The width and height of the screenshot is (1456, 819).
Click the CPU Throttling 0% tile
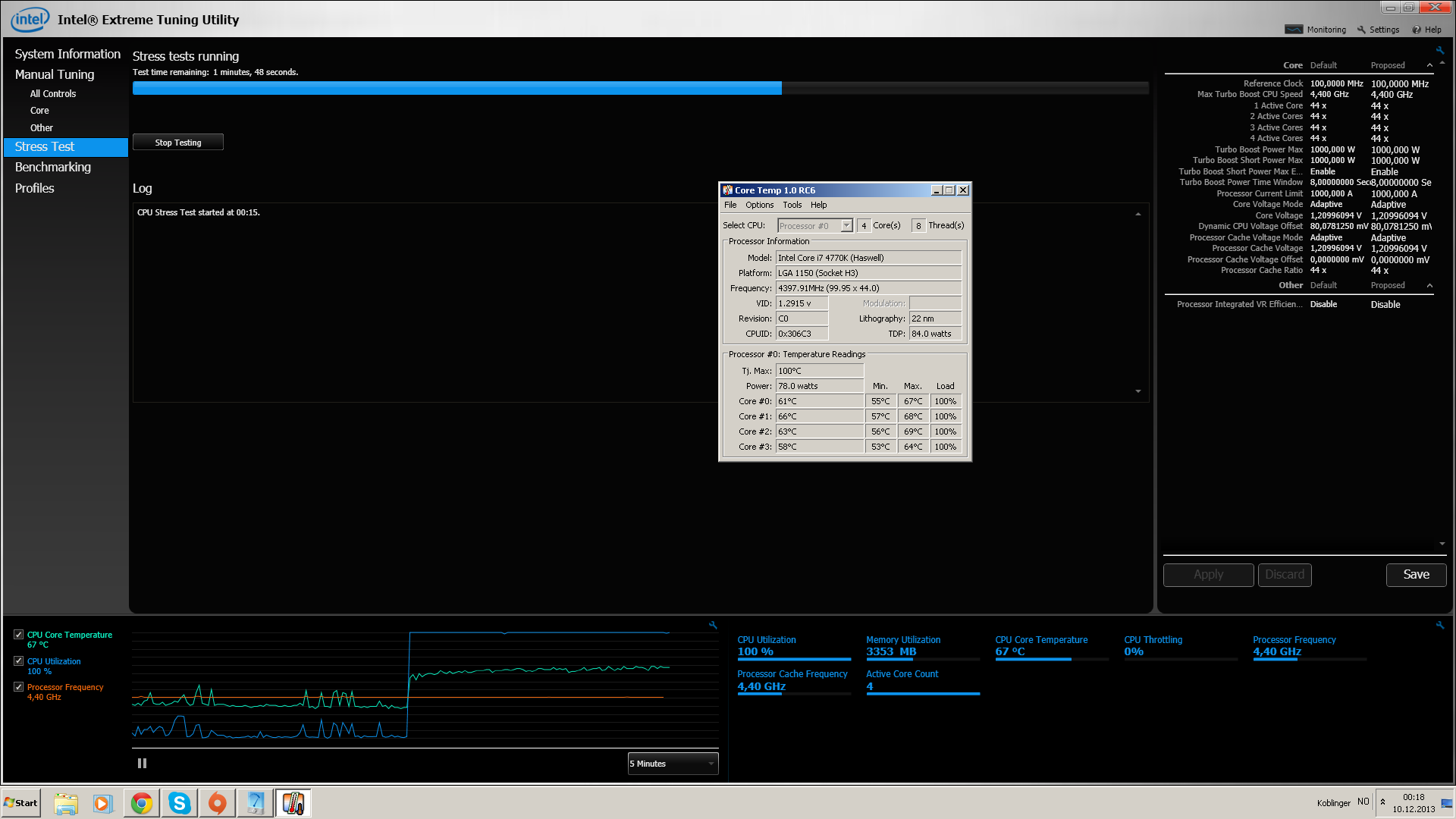1181,648
